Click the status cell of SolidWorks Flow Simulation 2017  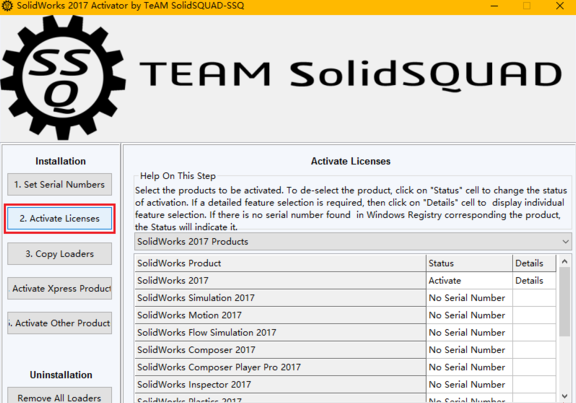coord(469,332)
